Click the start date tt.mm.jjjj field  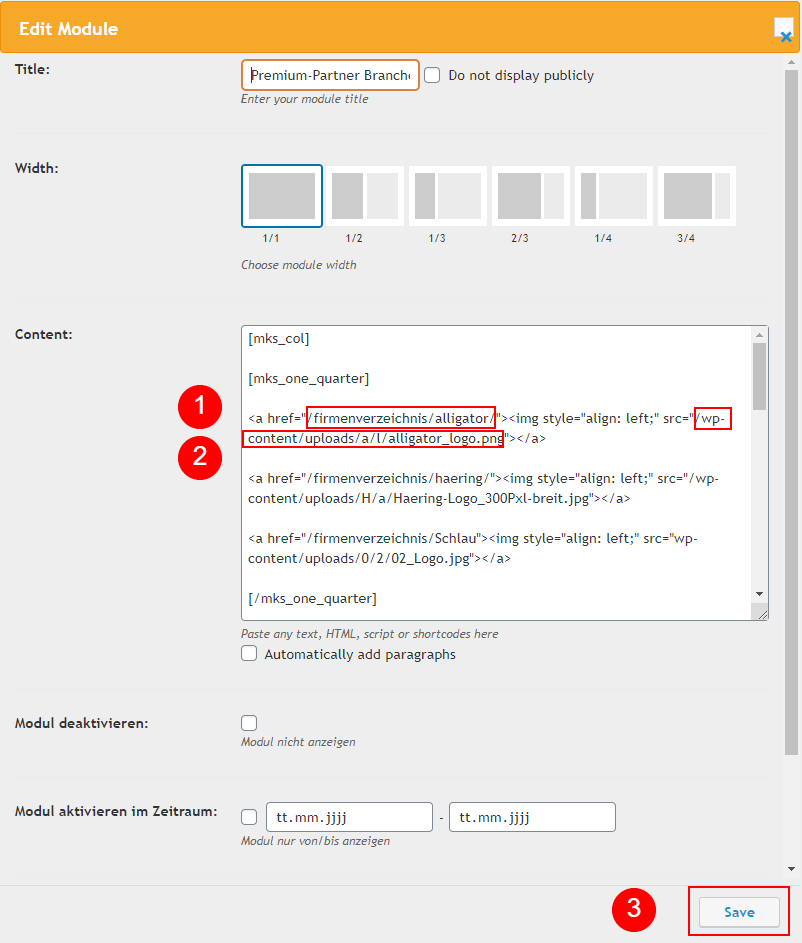349,817
